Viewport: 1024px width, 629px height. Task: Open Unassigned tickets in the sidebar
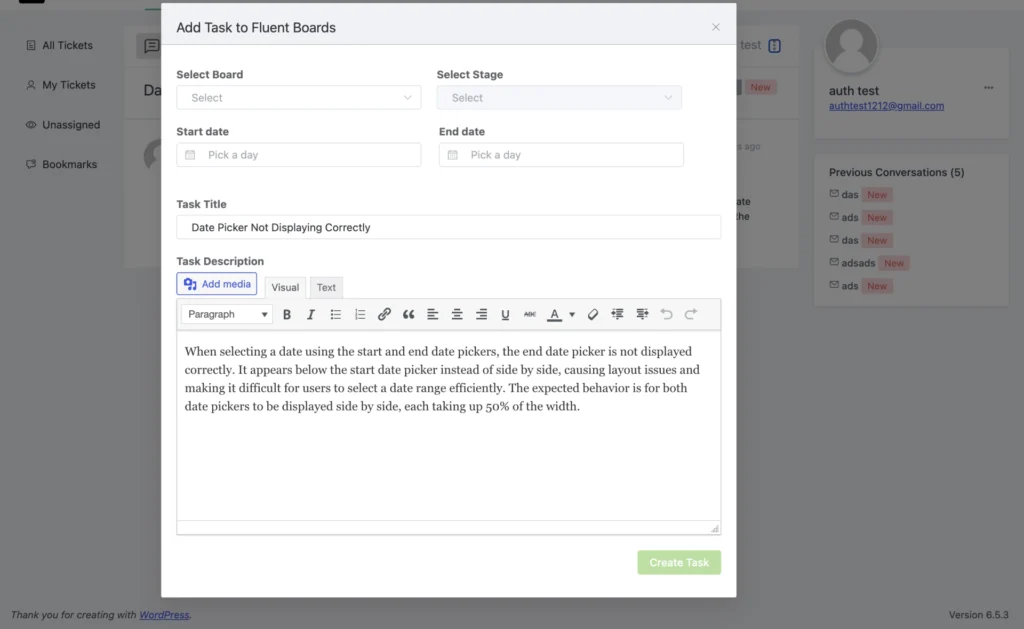[x=63, y=125]
